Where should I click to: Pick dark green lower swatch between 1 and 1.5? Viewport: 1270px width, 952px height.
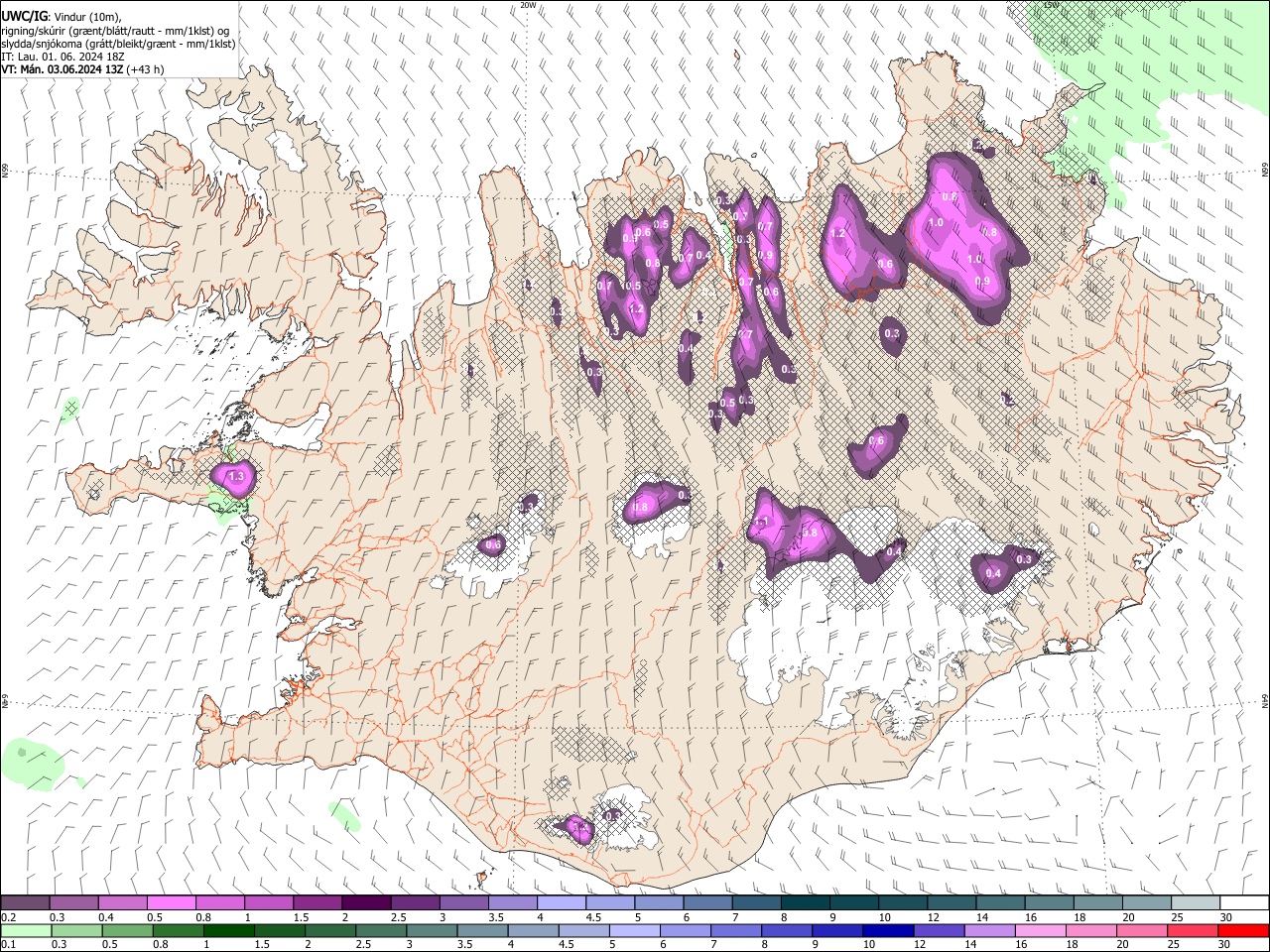pos(228,930)
